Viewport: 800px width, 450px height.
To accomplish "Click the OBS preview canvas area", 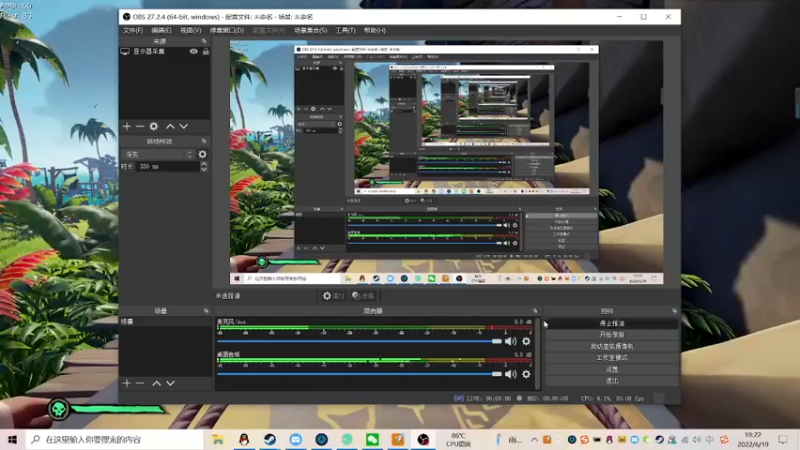I will 446,162.
